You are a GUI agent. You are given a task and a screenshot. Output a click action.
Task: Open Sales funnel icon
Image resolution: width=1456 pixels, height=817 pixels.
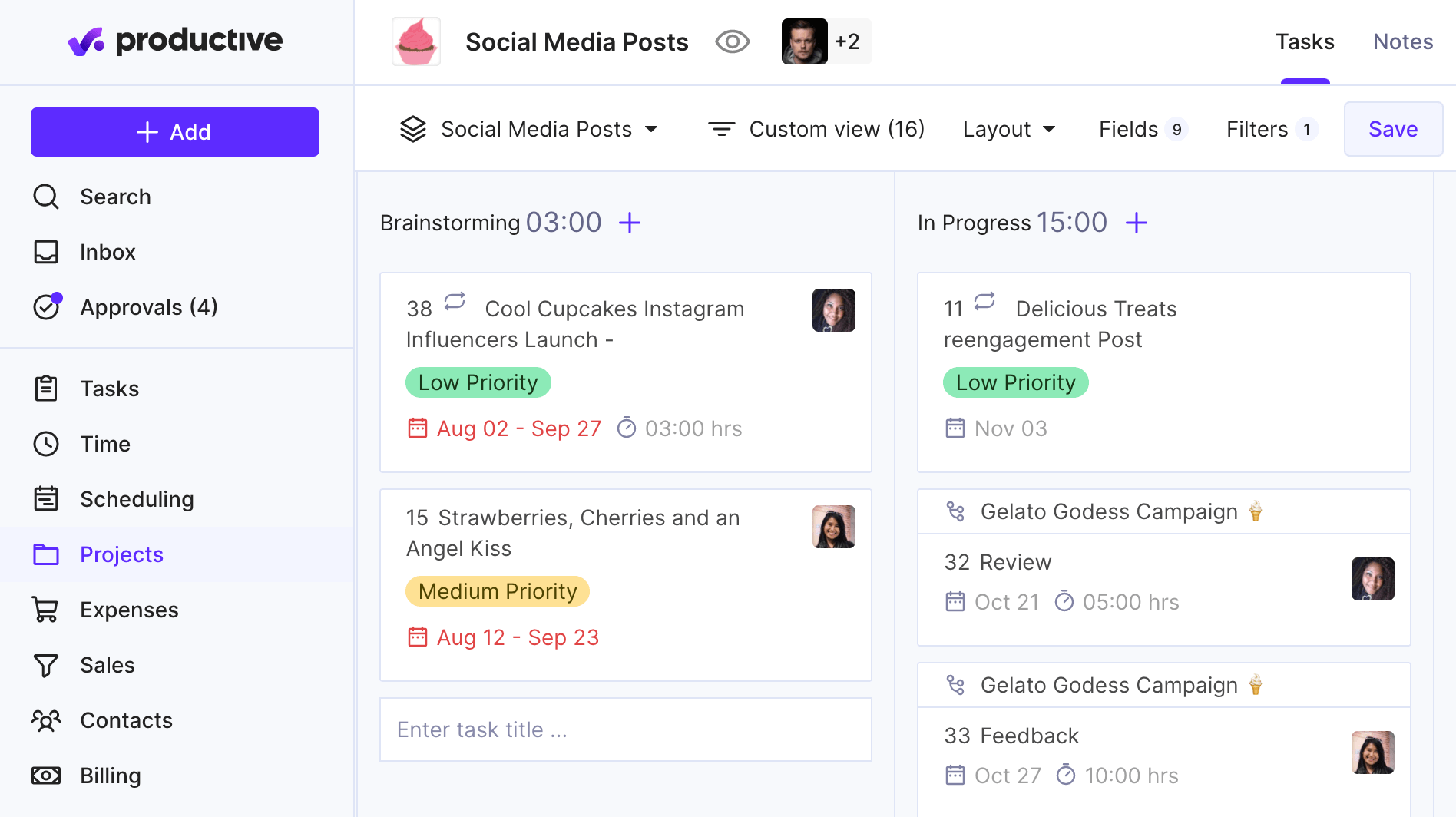click(x=46, y=665)
